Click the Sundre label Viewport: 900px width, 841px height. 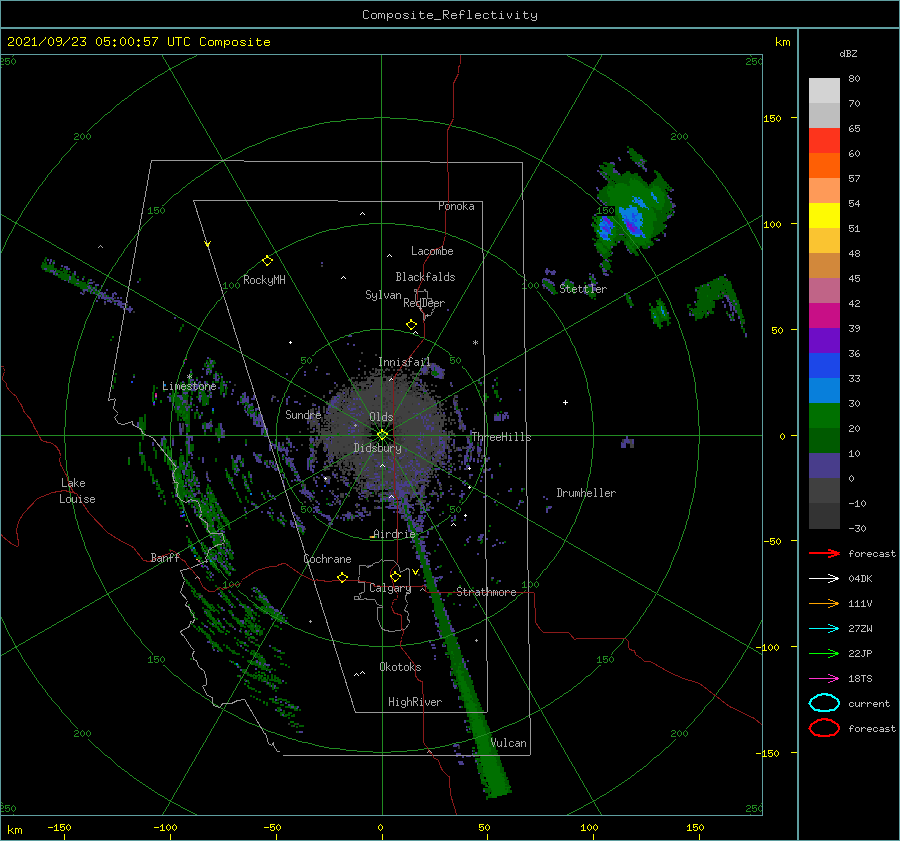[303, 414]
